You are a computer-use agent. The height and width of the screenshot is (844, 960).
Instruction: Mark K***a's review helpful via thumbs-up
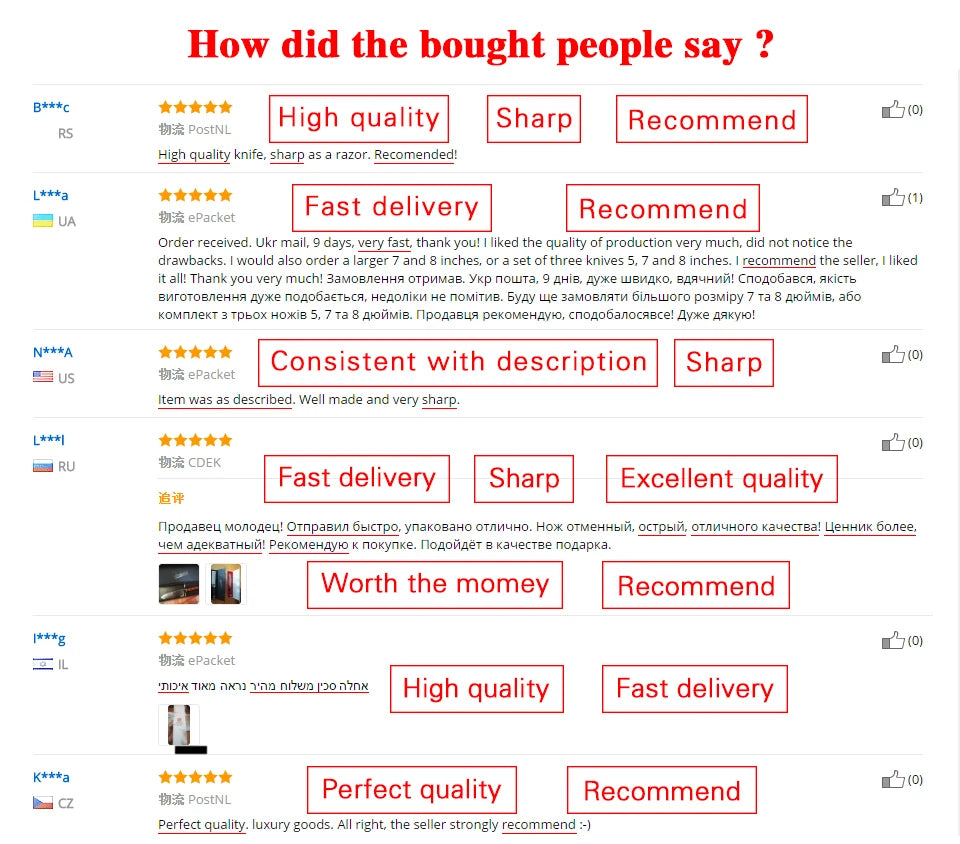coord(892,780)
